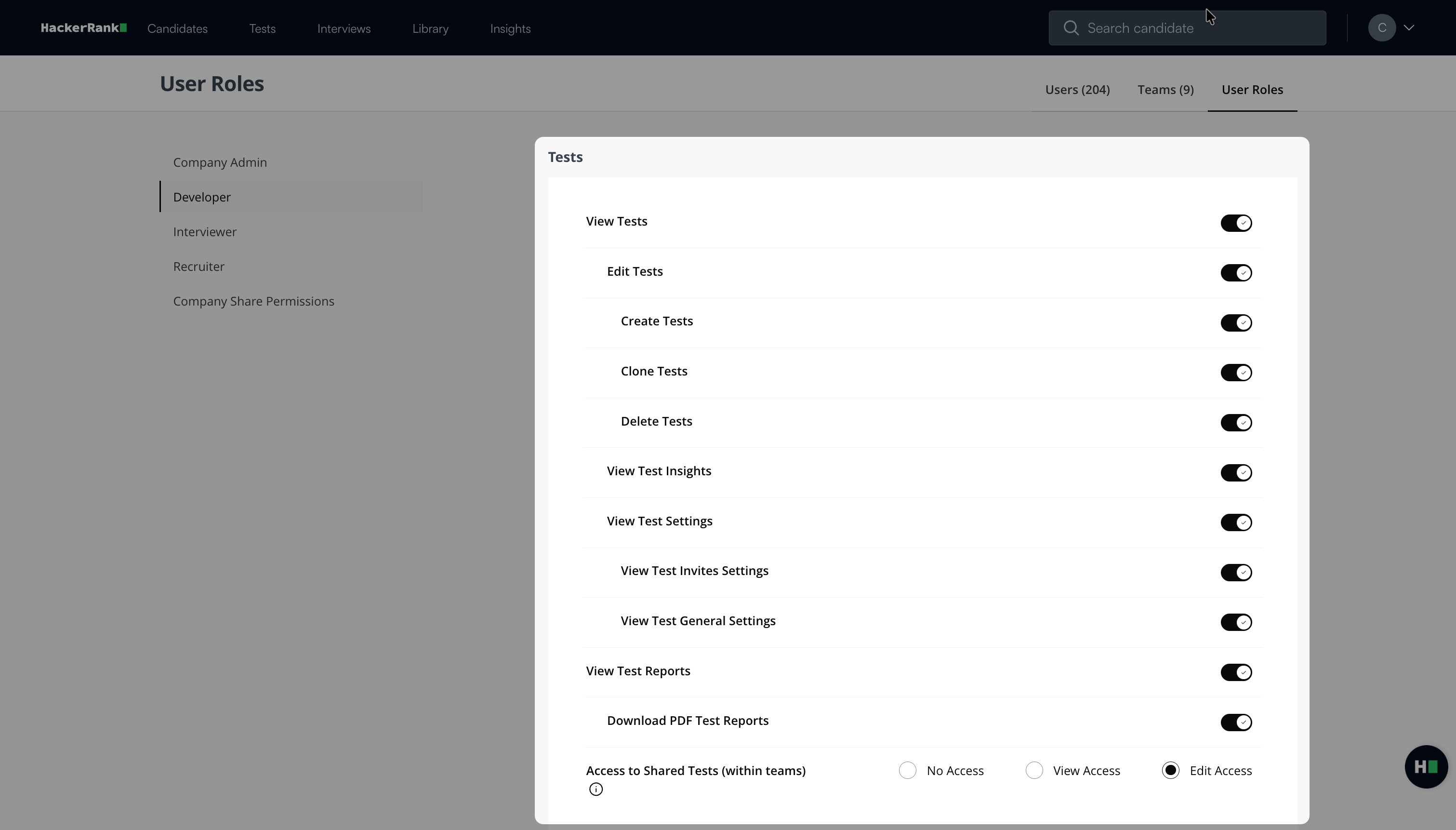Click the user avatar C icon

point(1381,28)
